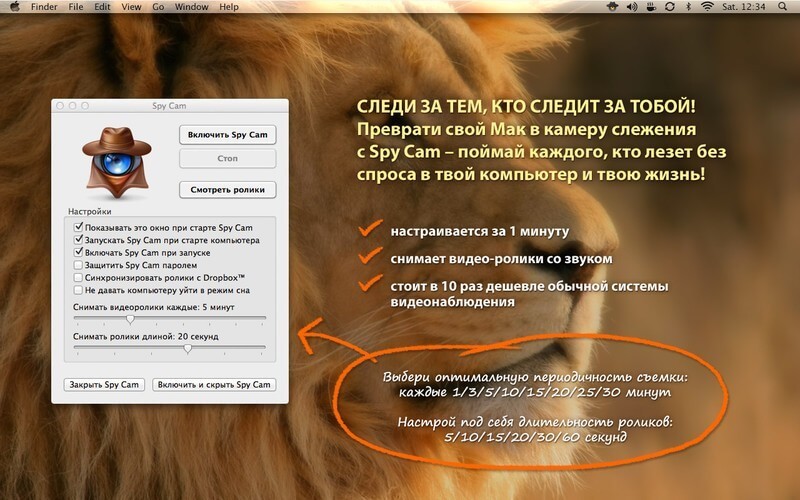Uncheck Включать Spy Cam при запуске

[x=78, y=252]
